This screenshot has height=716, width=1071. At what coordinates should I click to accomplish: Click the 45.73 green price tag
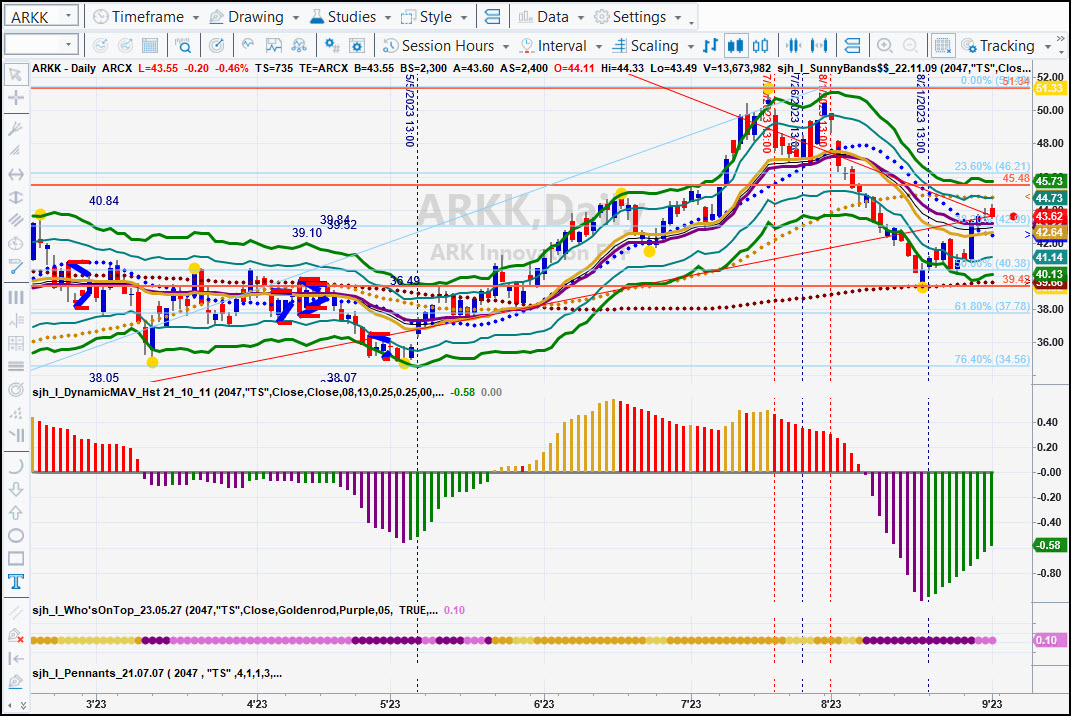[x=1049, y=181]
